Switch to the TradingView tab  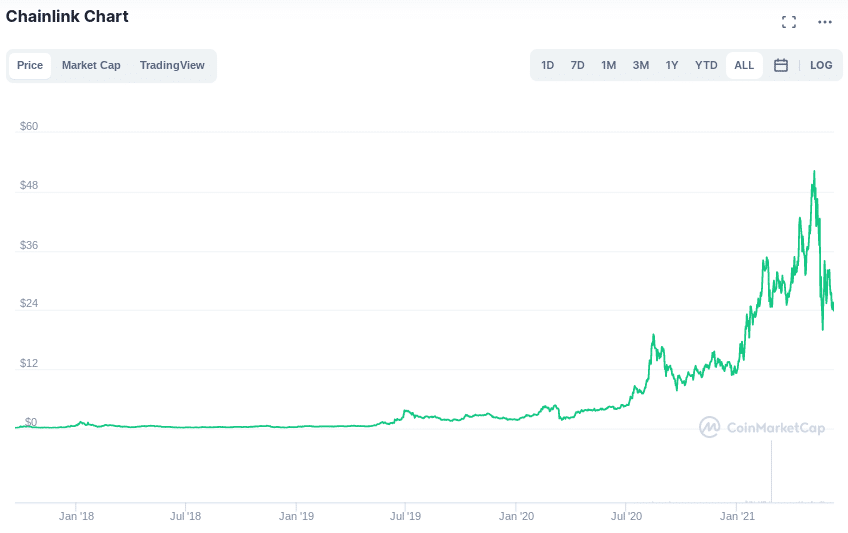pos(172,65)
